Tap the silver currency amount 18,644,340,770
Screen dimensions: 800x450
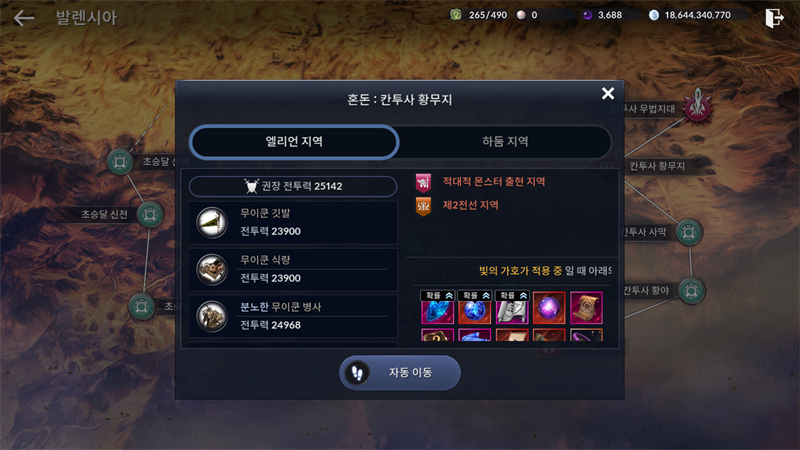(x=697, y=15)
